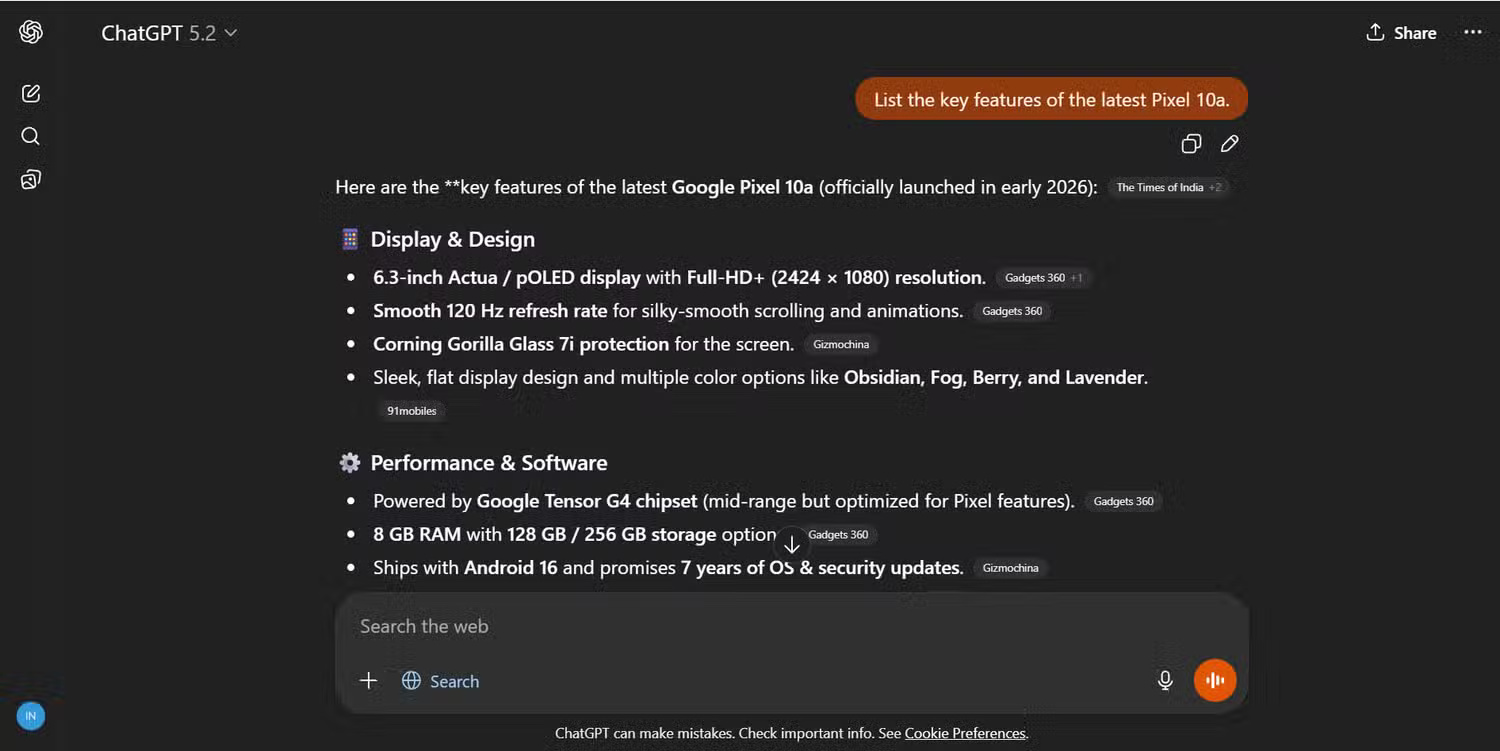
Task: Open the Gizmochina source citation
Action: coord(840,344)
